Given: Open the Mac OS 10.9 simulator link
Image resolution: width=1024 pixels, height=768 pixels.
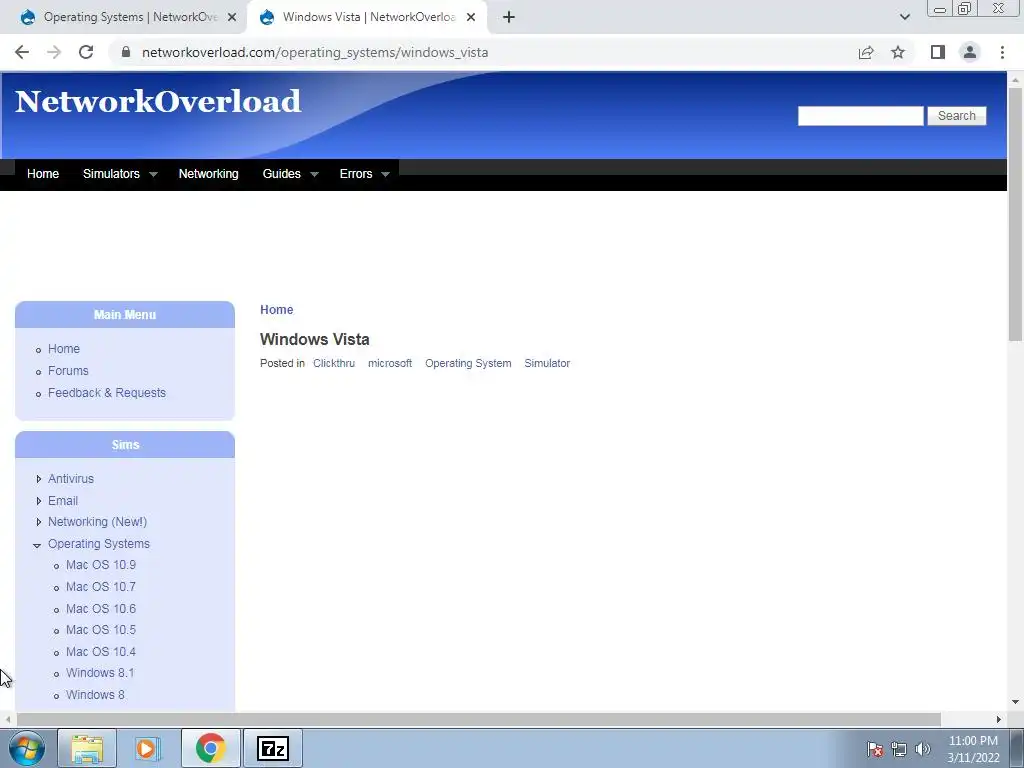Looking at the screenshot, I should (101, 565).
